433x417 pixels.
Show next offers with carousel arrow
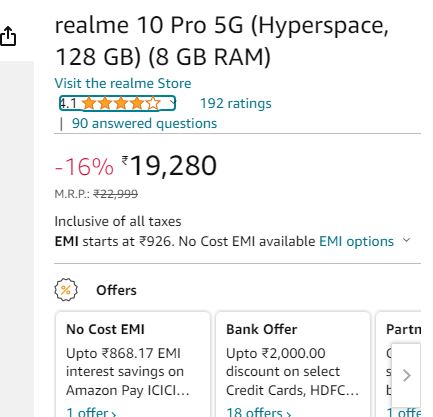[406, 376]
